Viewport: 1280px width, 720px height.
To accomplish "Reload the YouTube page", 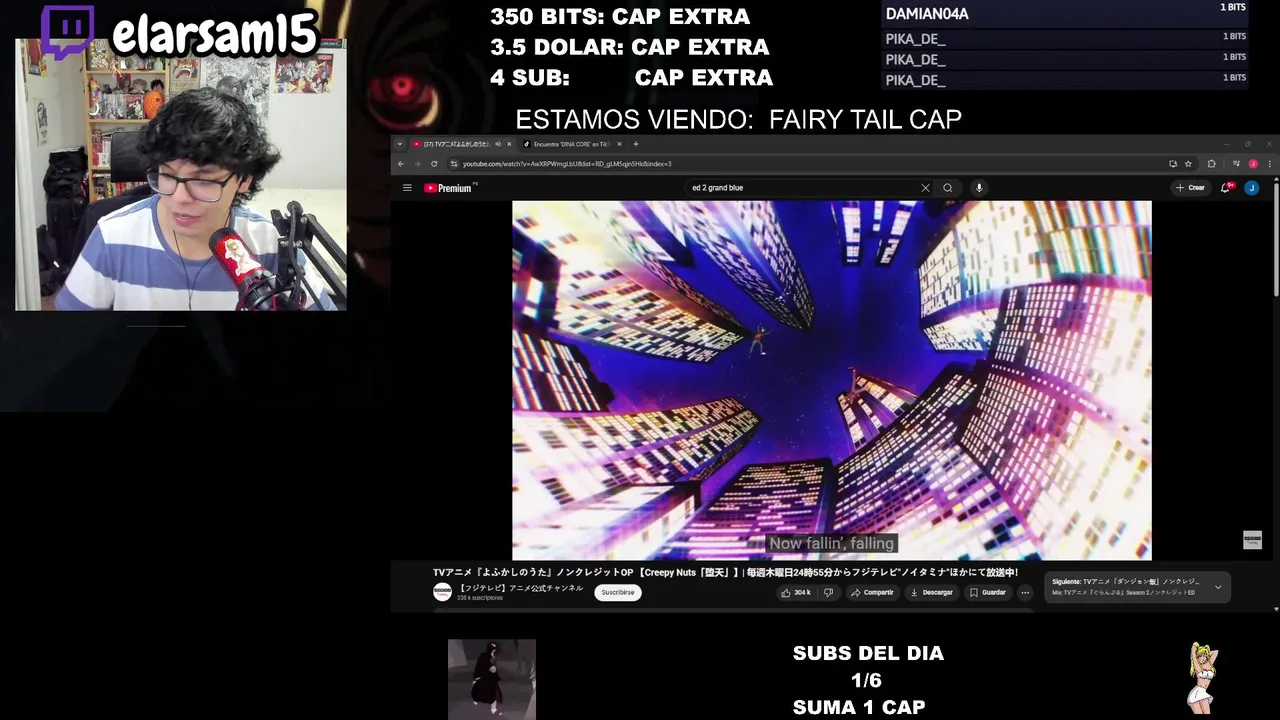I will pos(434,164).
